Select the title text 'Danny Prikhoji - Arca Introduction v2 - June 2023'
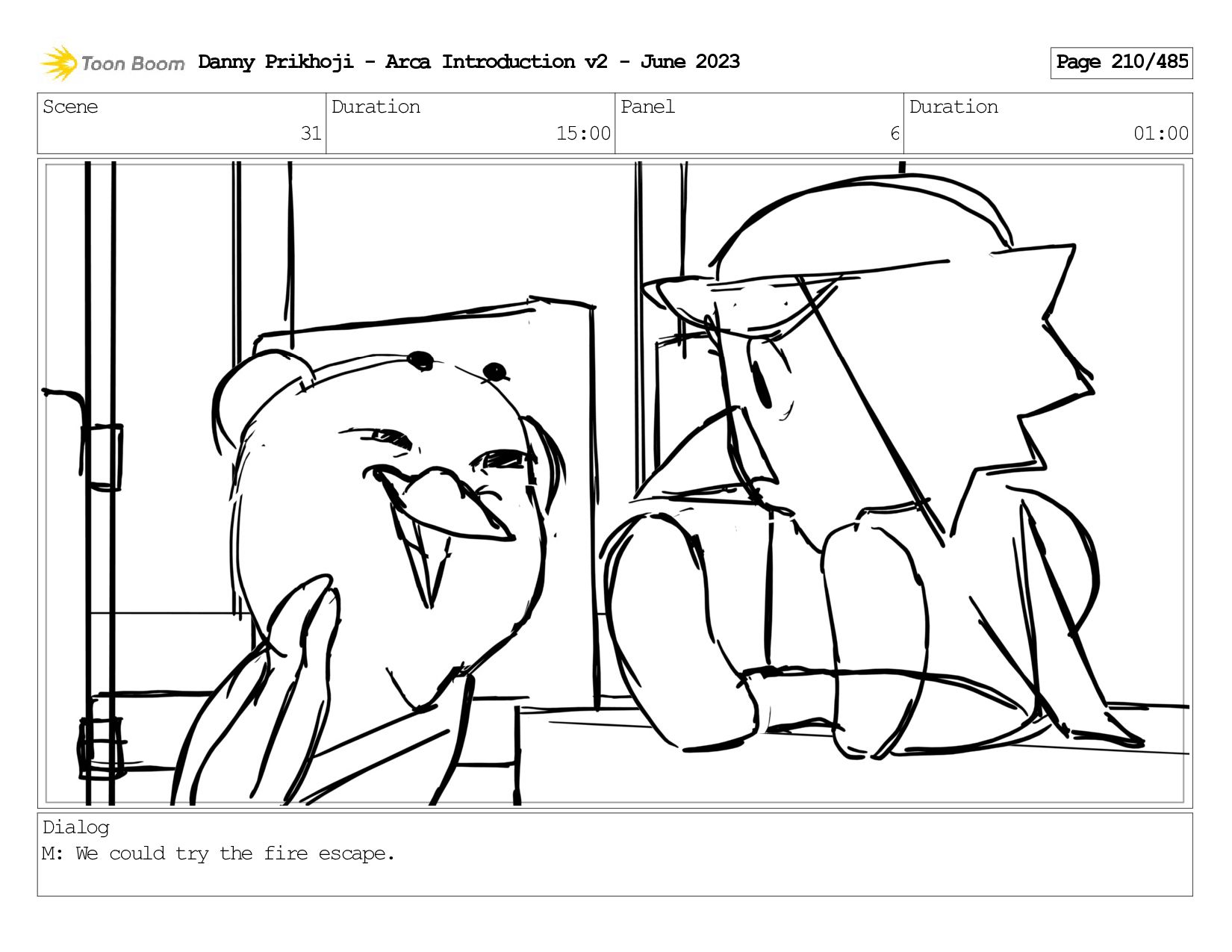 [469, 62]
